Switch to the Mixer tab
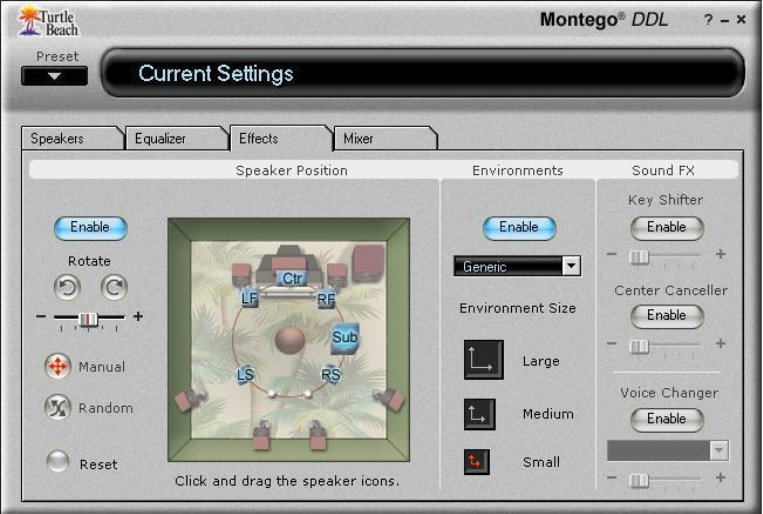 click(384, 138)
